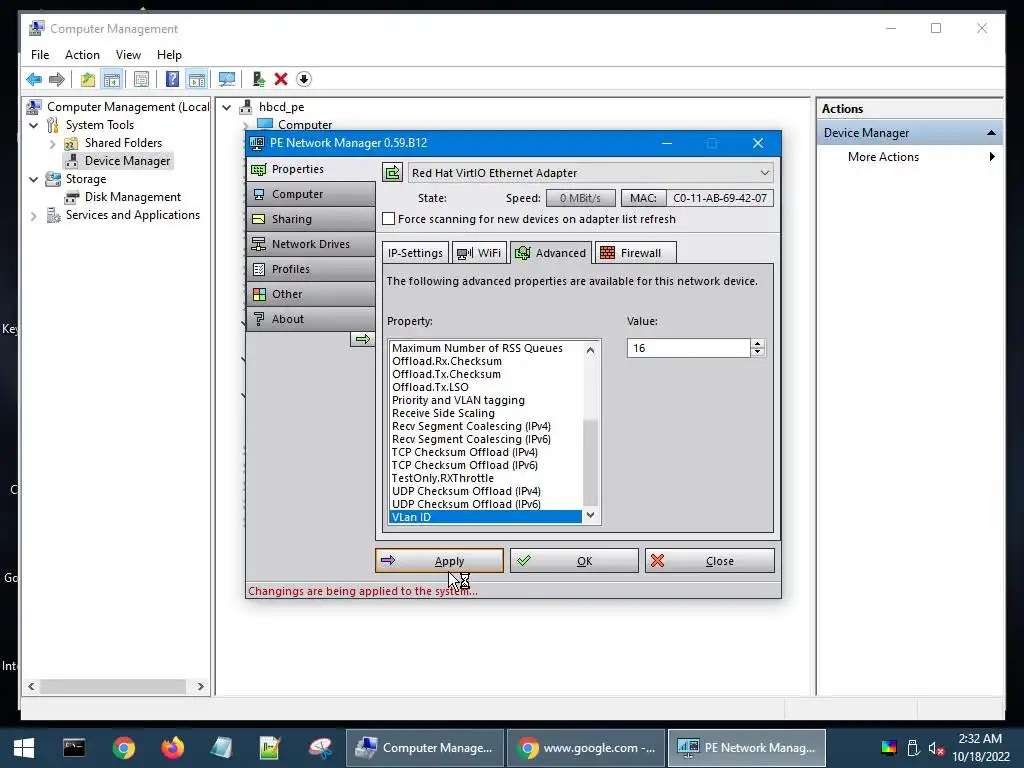Click the green arrow under PE Network sidebar
1024x768 pixels.
coord(362,339)
